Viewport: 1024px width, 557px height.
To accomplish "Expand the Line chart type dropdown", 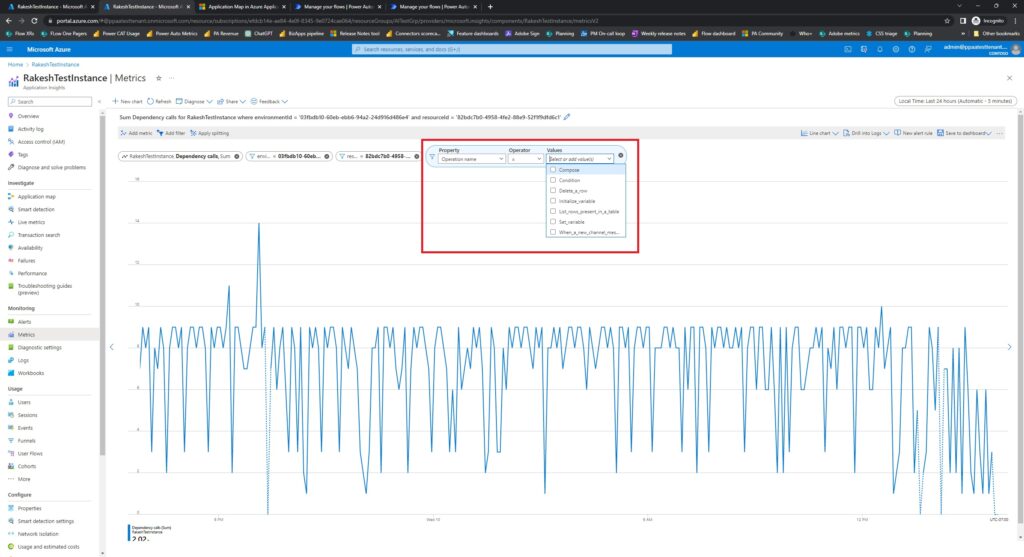I will click(821, 133).
